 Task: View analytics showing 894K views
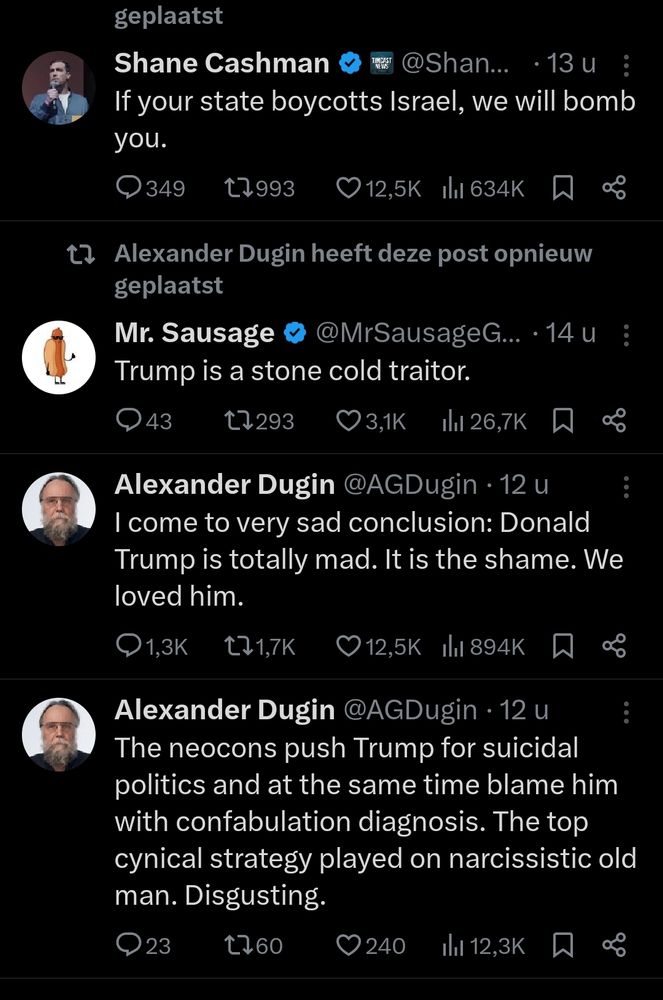click(x=484, y=646)
